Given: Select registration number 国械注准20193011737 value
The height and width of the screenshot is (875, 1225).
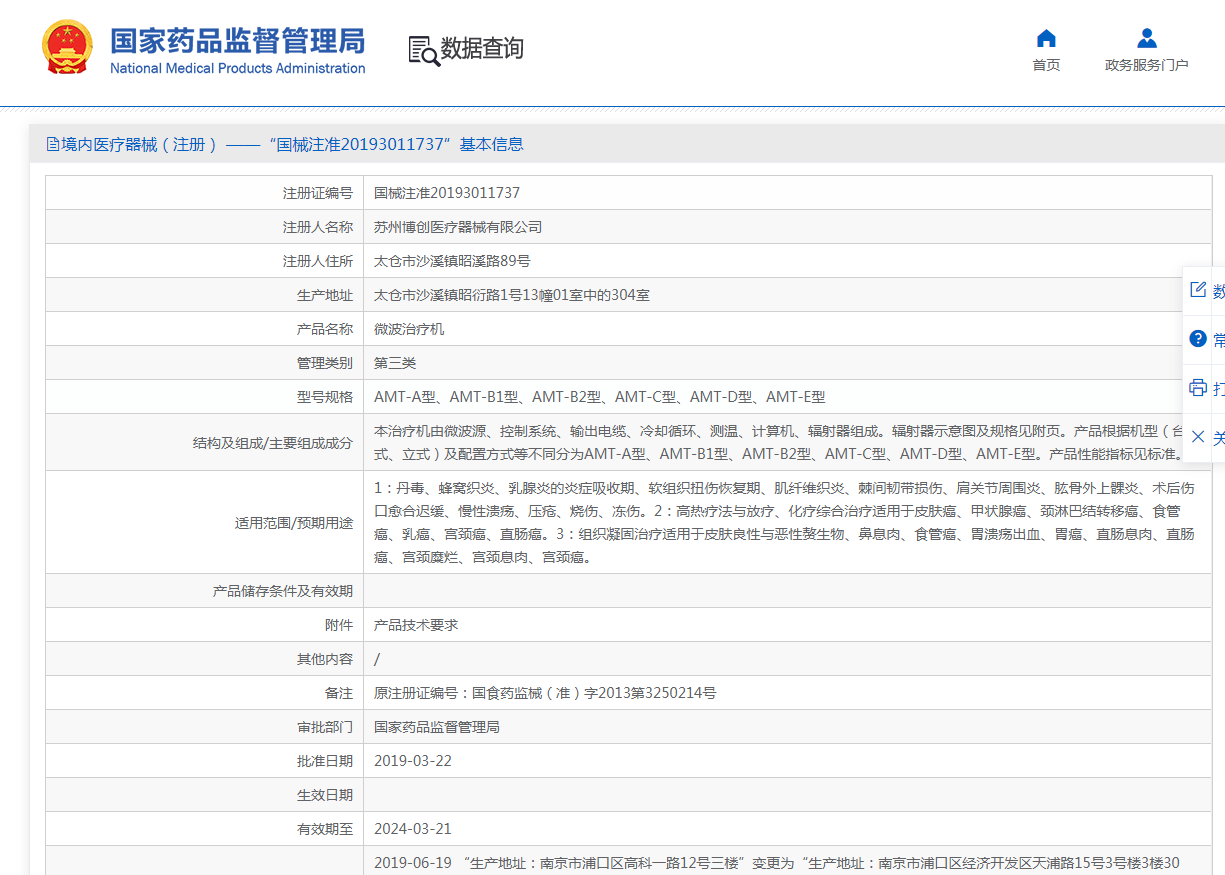Looking at the screenshot, I should [447, 193].
